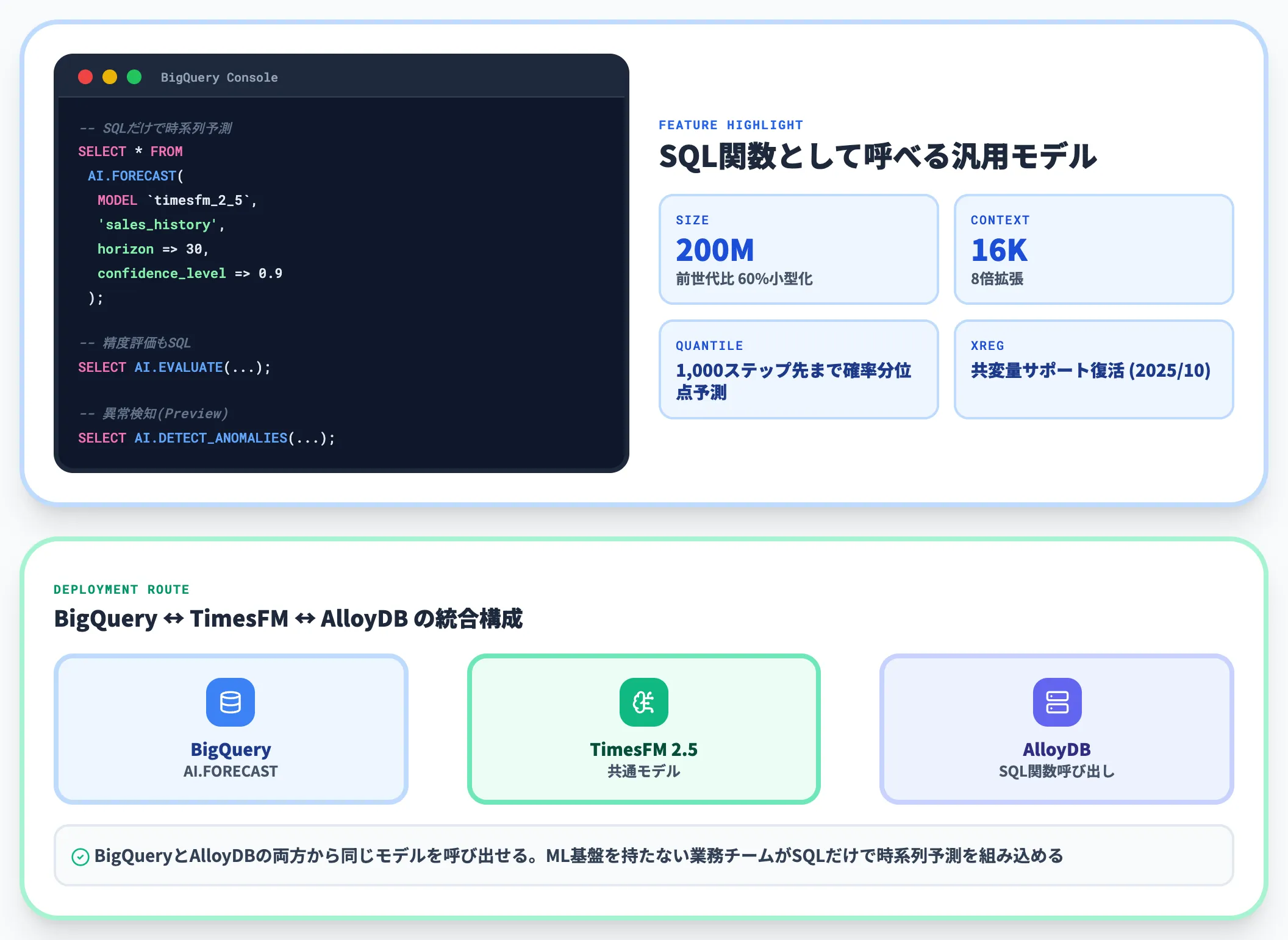Select the TimesFM 2.5 shared model card

click(644, 729)
